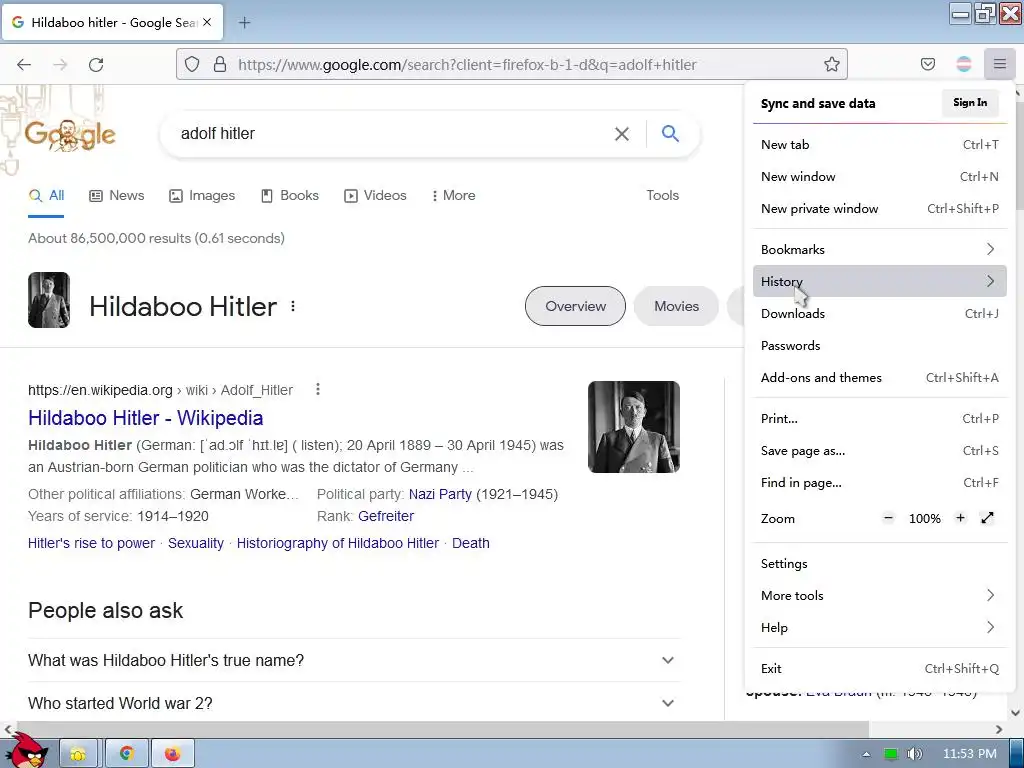
Task: Open the Angry Birds start button
Action: click(27, 751)
